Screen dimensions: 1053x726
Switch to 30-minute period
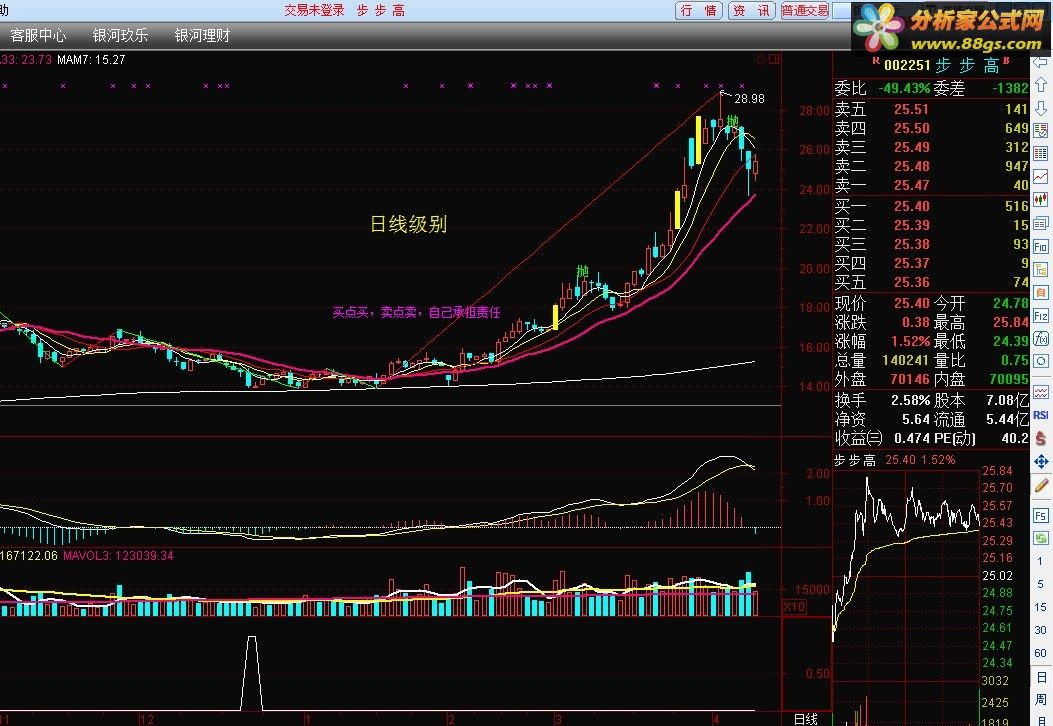click(1040, 630)
